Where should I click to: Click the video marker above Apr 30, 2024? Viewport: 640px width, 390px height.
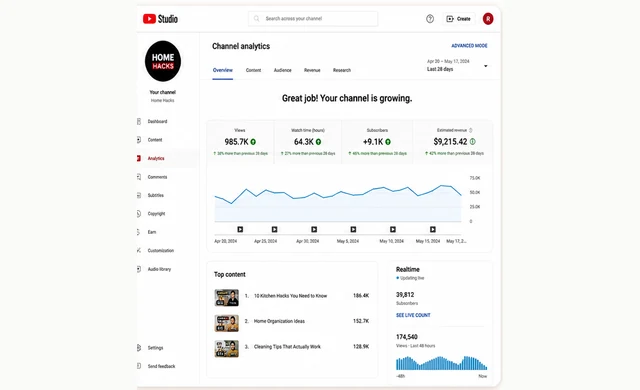tap(314, 230)
